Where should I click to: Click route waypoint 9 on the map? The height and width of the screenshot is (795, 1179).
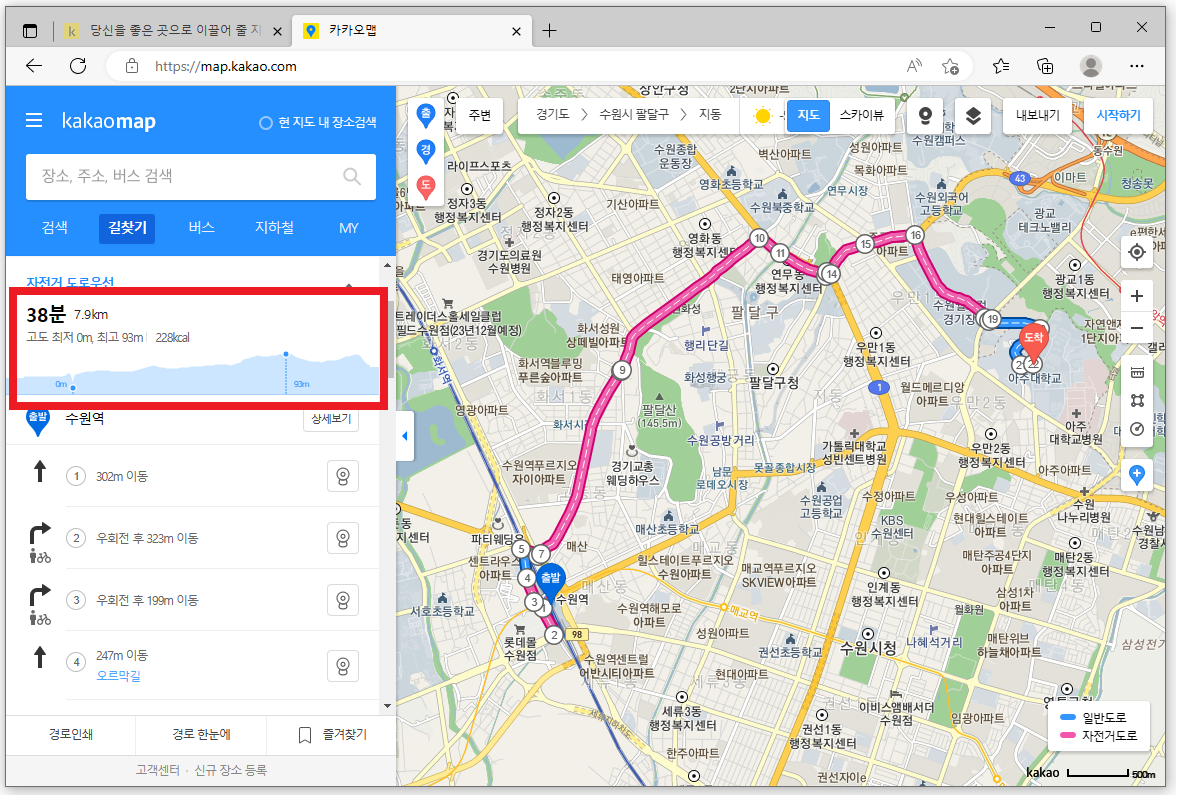click(x=622, y=369)
